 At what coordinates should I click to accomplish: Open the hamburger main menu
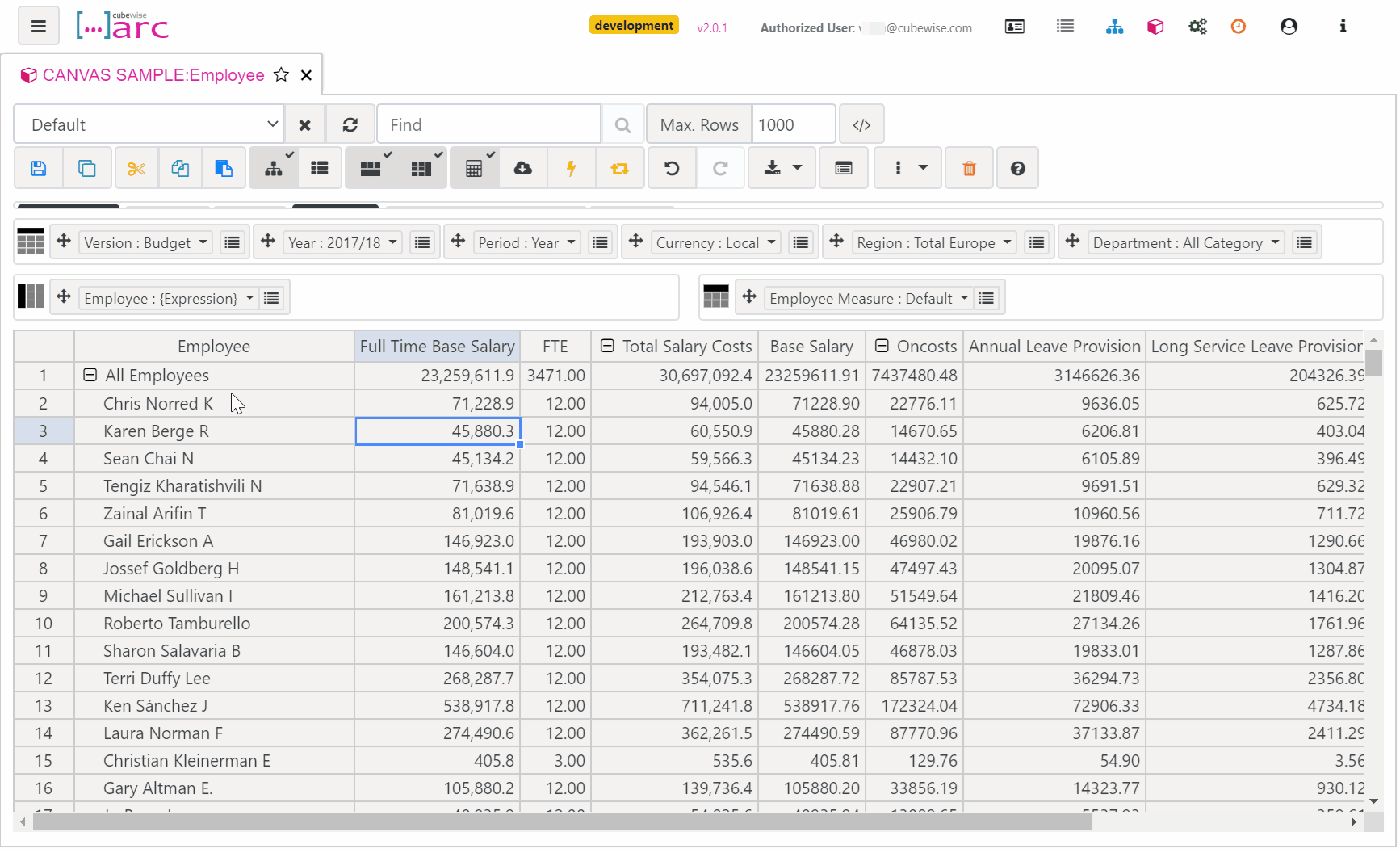pyautogui.click(x=38, y=27)
